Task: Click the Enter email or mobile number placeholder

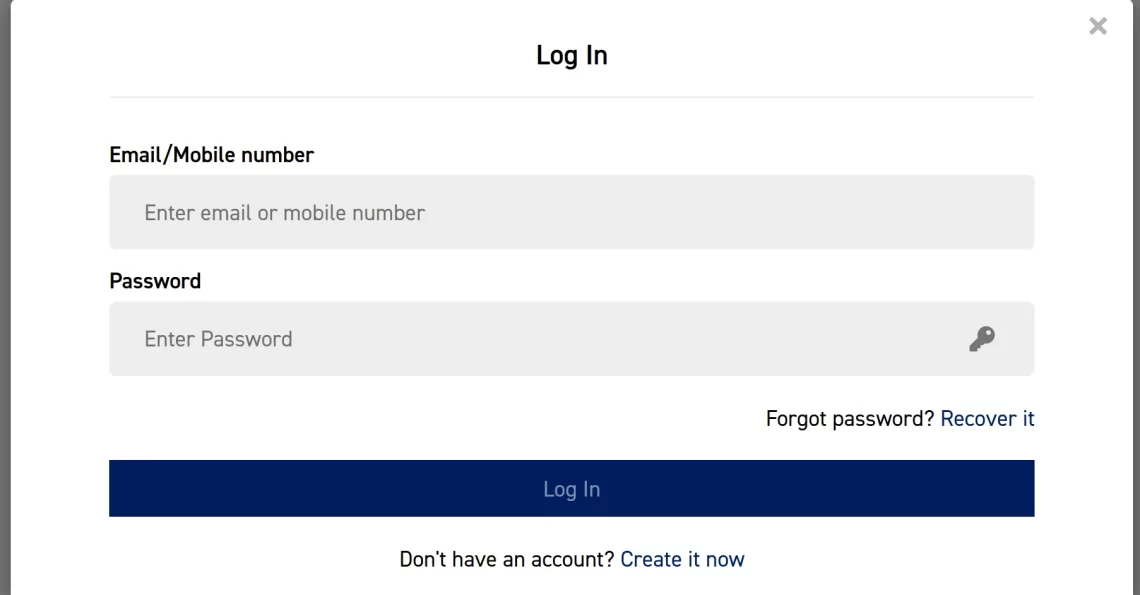Action: (x=285, y=213)
